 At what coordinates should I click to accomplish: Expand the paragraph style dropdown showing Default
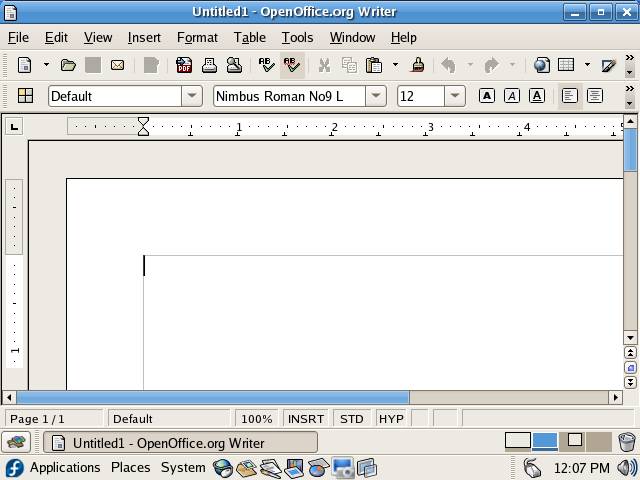point(191,96)
